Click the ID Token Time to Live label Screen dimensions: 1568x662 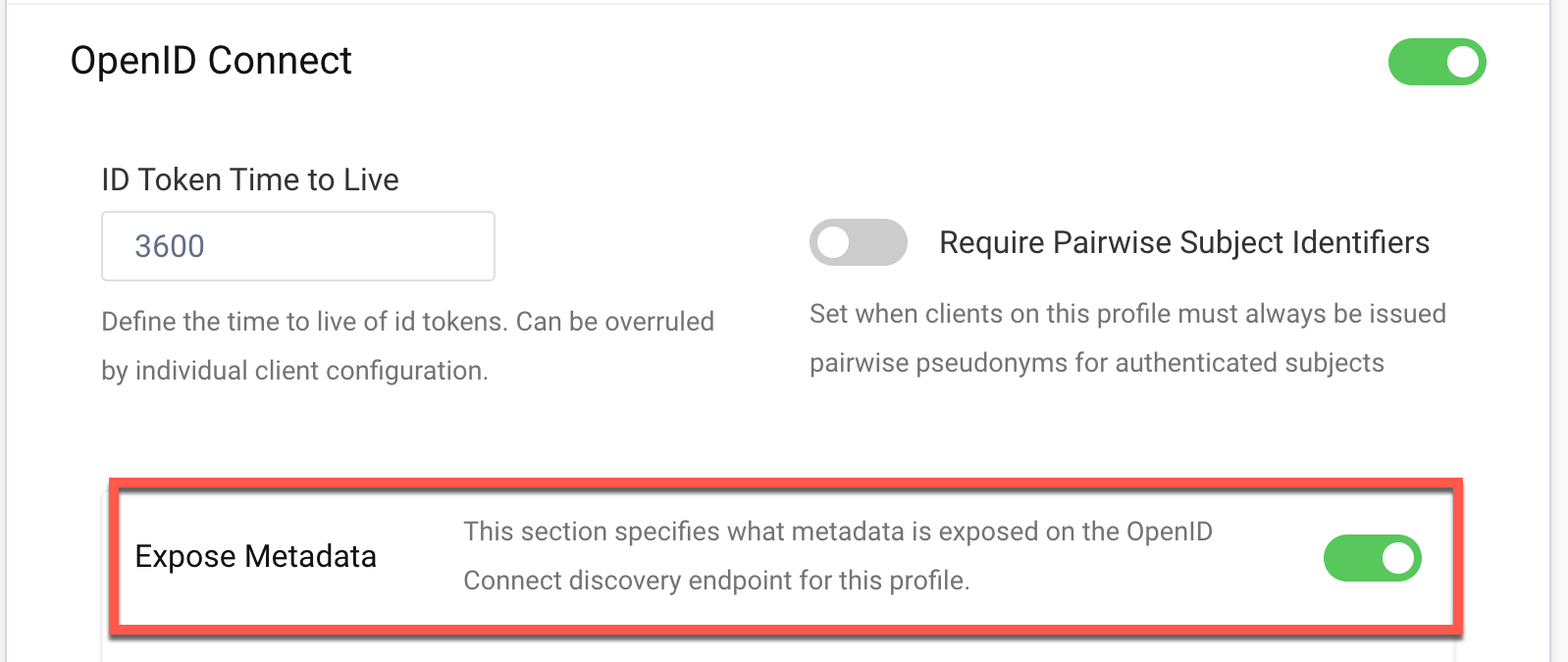(250, 179)
